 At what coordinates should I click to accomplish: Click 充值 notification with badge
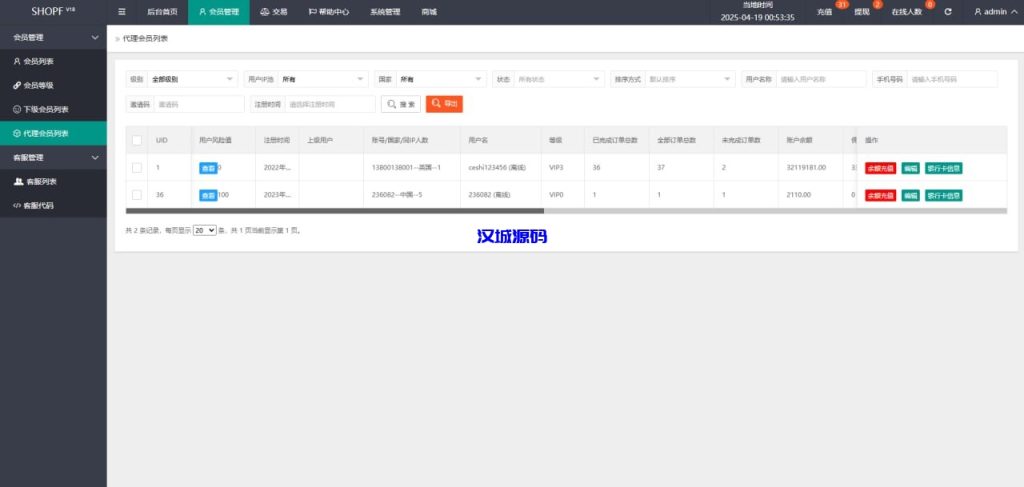[x=825, y=12]
